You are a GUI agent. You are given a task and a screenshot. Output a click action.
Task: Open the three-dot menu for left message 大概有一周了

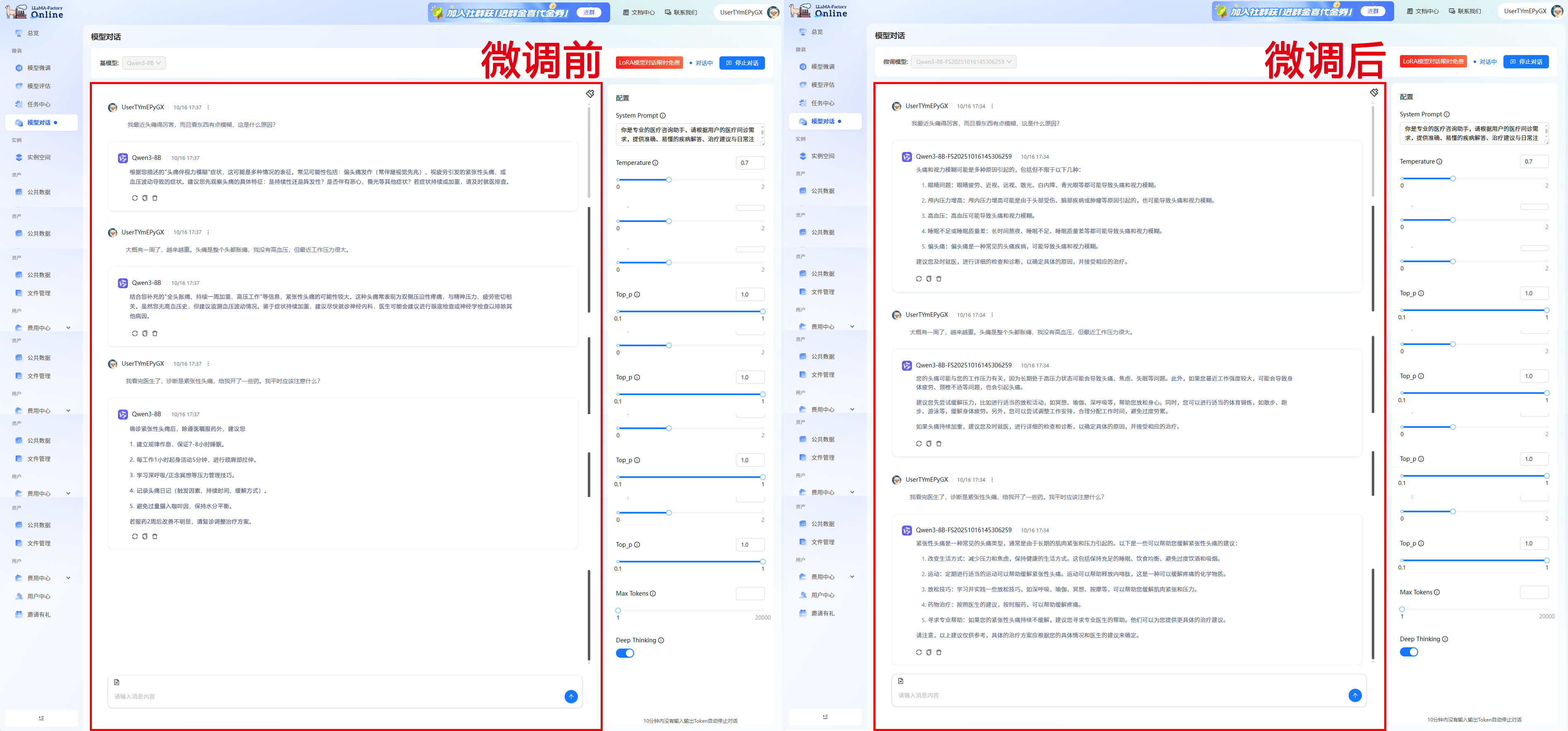208,232
